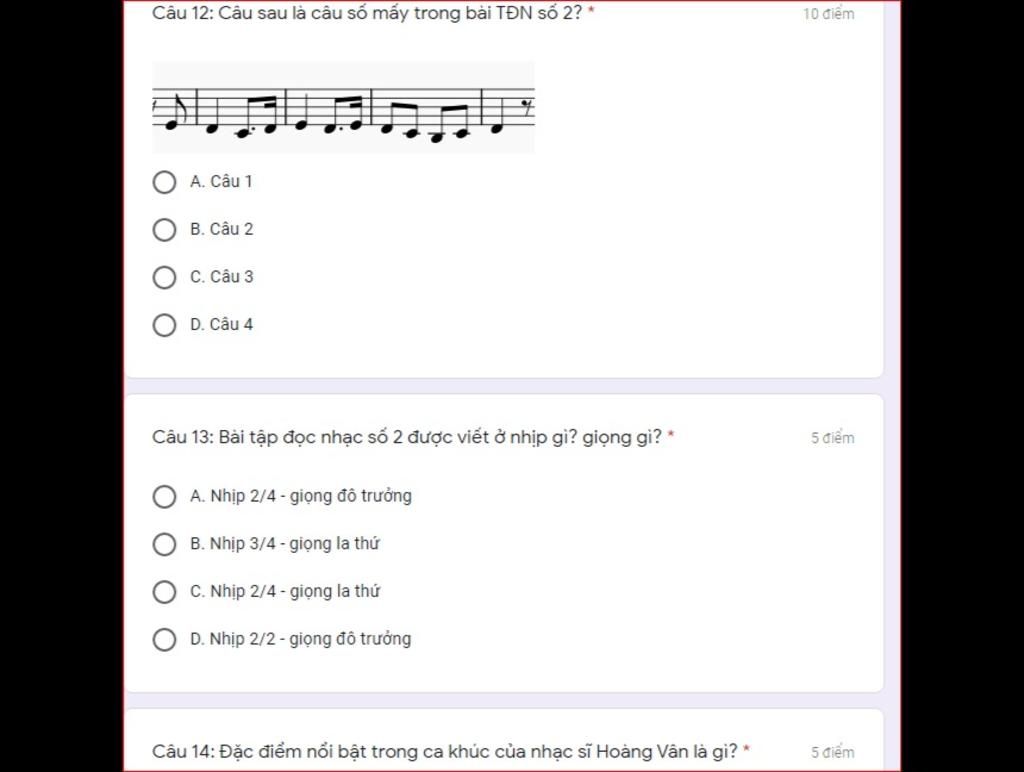Click the music notation image
This screenshot has width=1024, height=772.
(x=344, y=107)
